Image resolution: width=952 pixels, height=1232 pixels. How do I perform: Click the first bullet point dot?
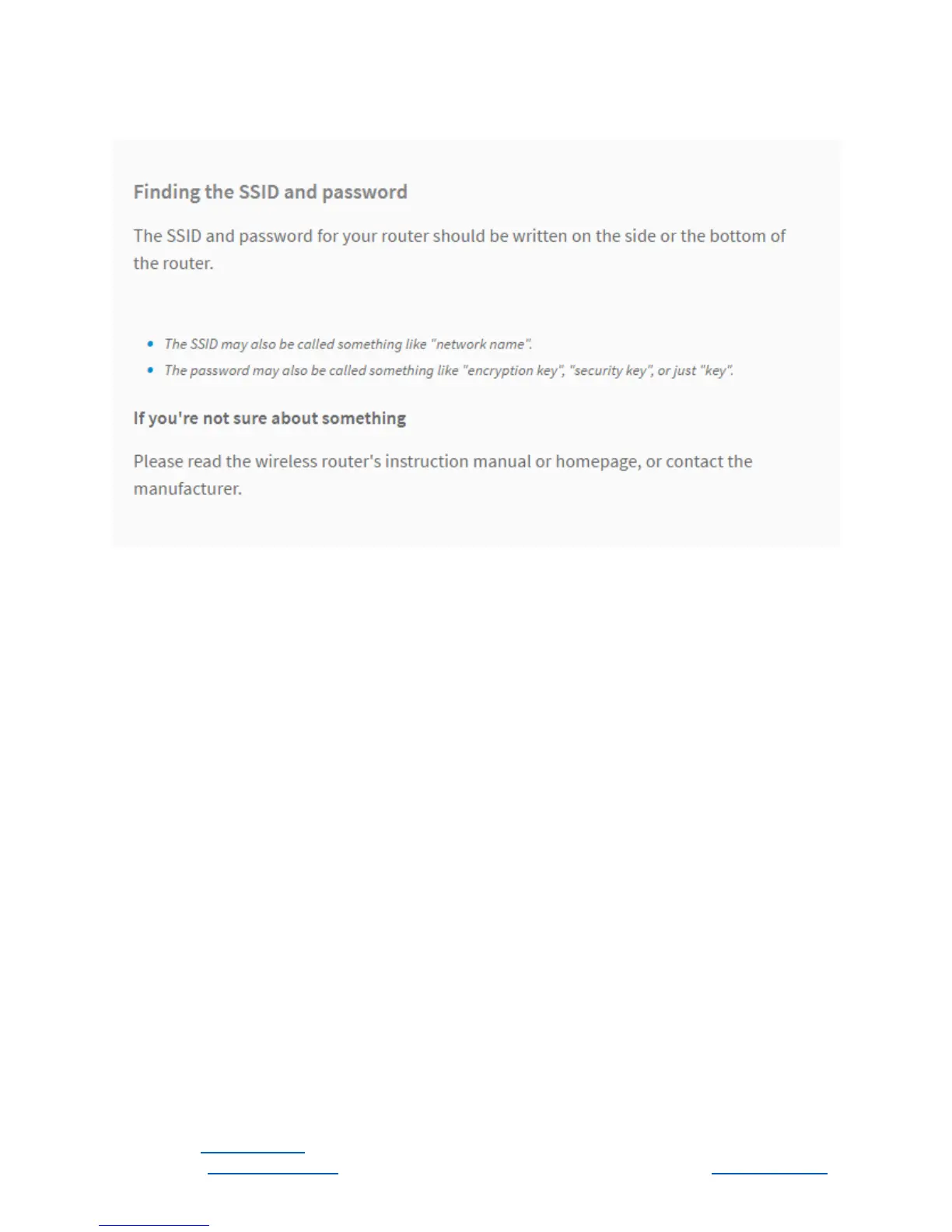coord(150,344)
